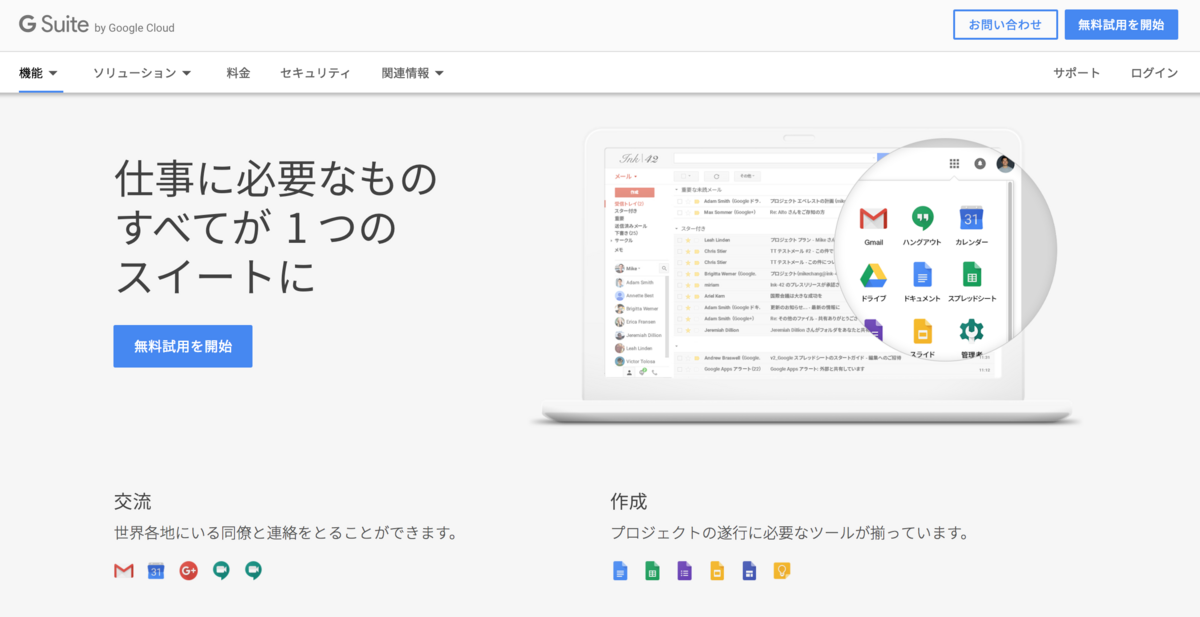
Task: Click the Gmail icon under 交流
Action: click(124, 571)
